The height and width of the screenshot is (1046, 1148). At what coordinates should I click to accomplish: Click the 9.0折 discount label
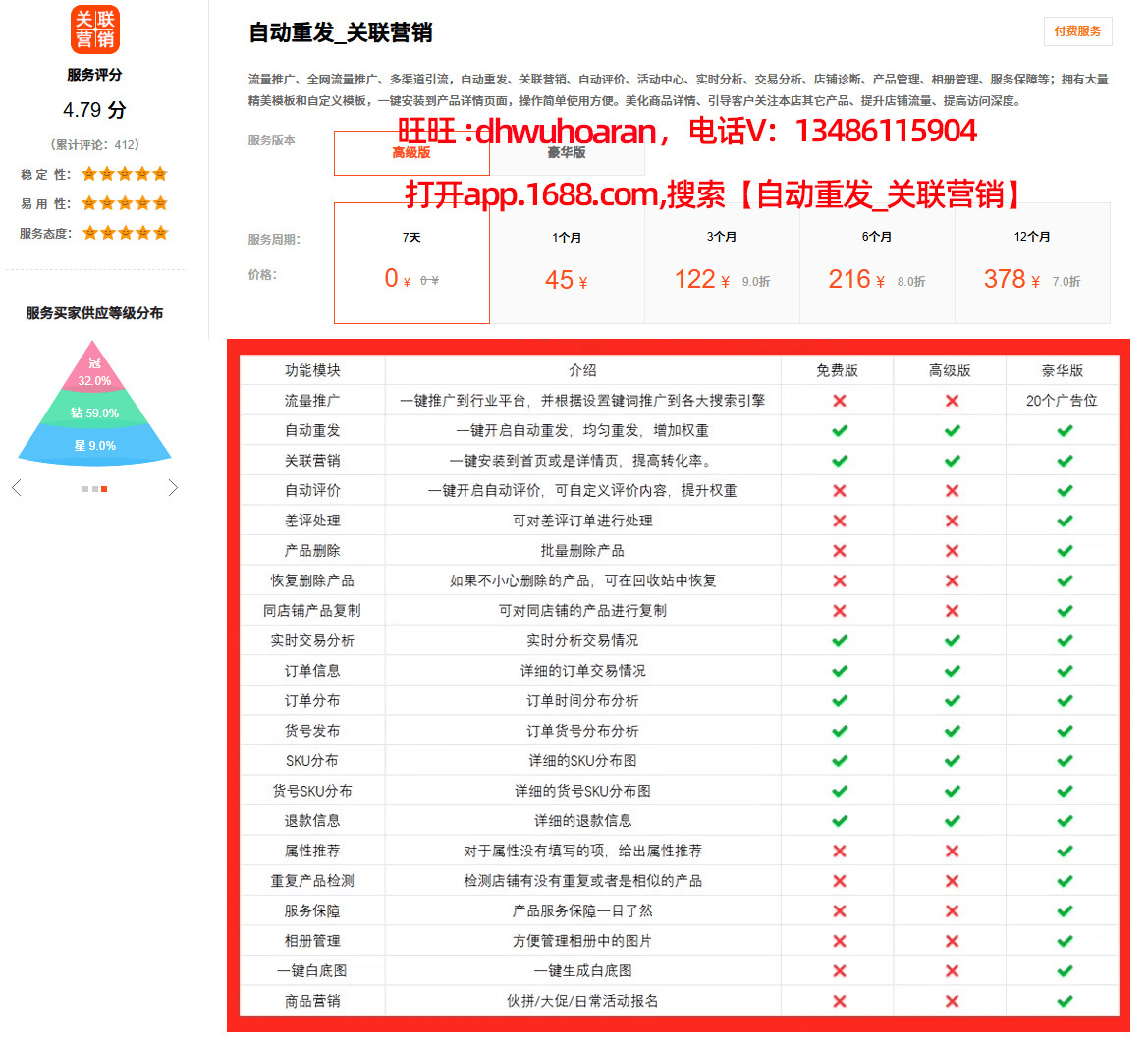[x=756, y=281]
